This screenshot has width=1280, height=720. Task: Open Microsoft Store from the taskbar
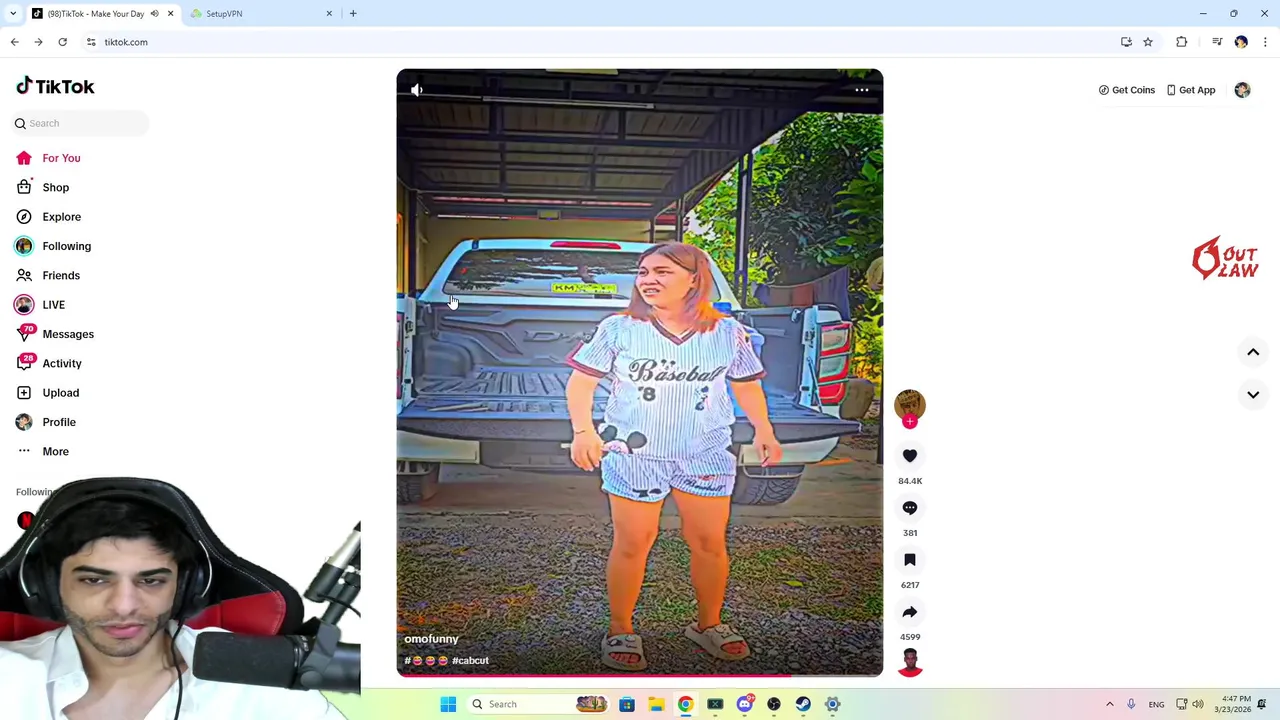(x=627, y=704)
